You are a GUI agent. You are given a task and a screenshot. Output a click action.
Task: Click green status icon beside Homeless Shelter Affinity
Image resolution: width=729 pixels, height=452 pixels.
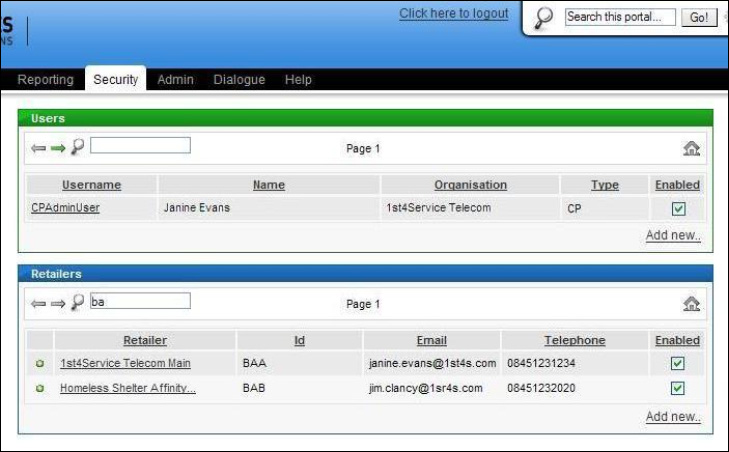[x=40, y=388]
